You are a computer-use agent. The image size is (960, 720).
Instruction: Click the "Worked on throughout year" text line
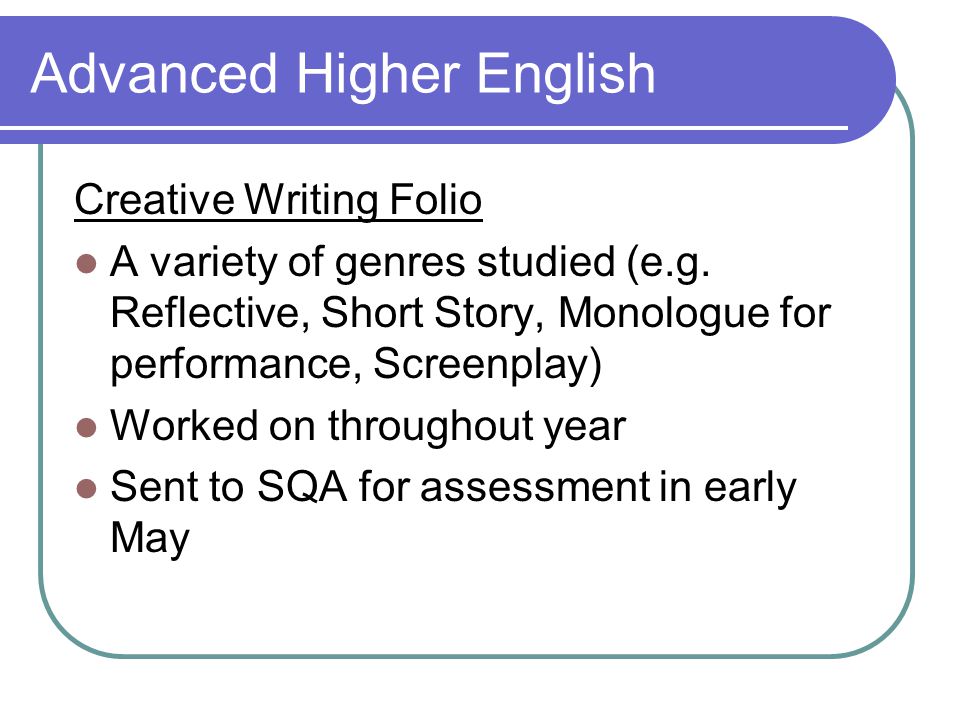tap(369, 427)
